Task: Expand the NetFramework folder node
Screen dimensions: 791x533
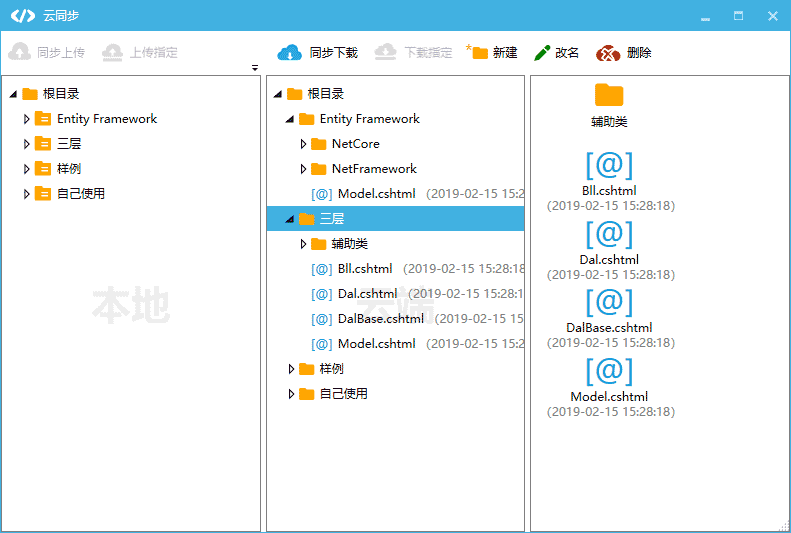Action: (304, 169)
